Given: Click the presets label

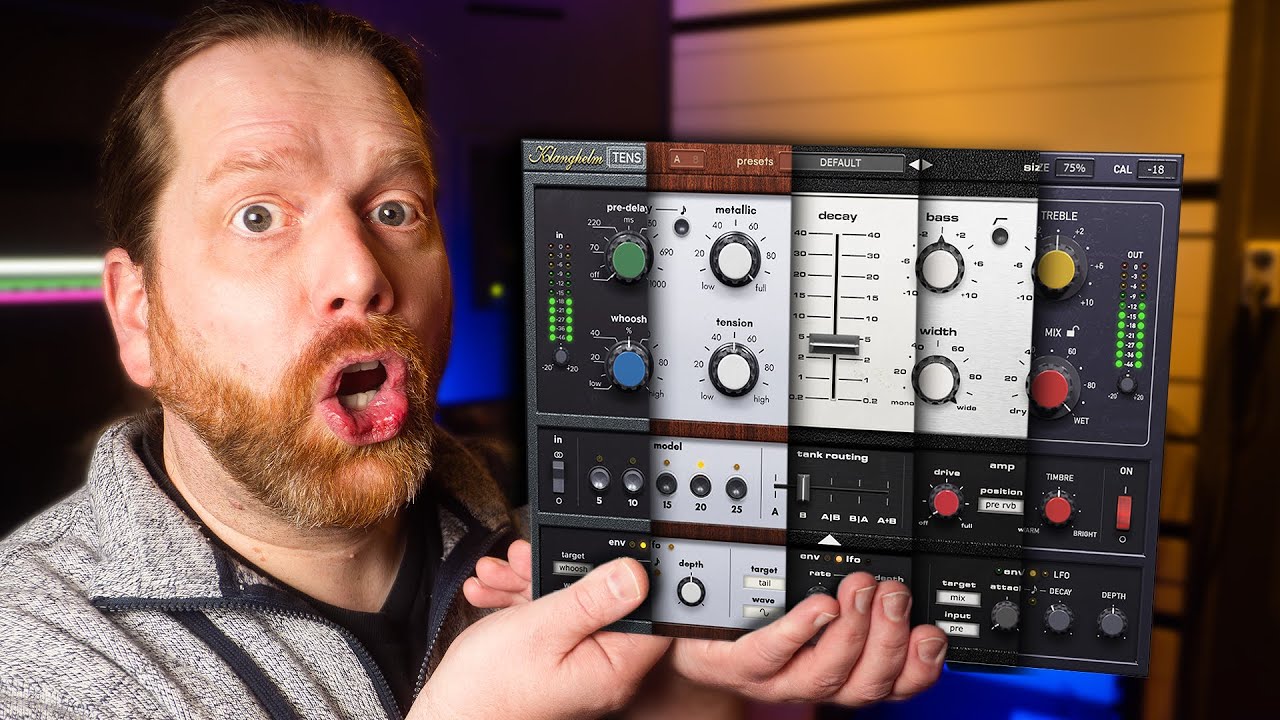Looking at the screenshot, I should click(x=755, y=162).
